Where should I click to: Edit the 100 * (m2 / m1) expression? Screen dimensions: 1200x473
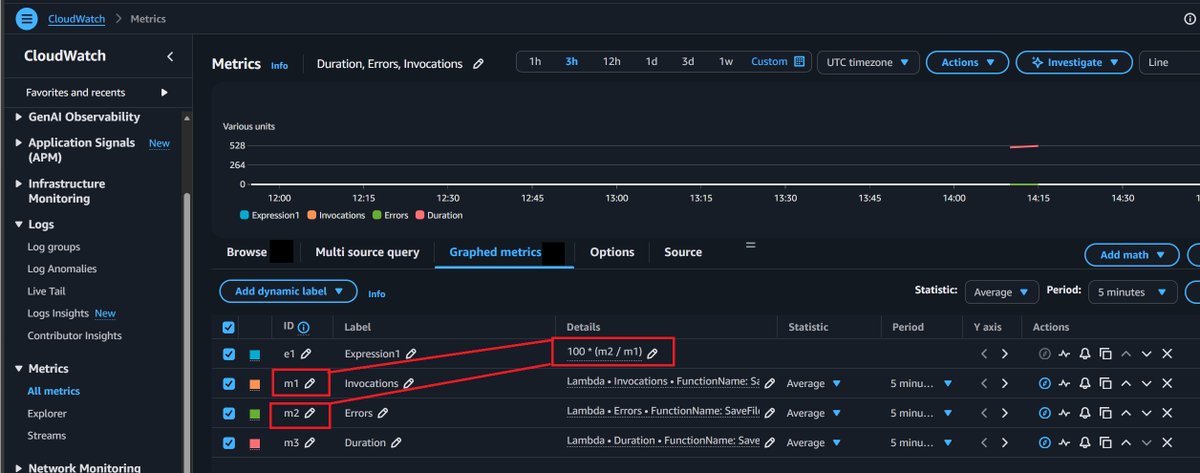pos(652,353)
